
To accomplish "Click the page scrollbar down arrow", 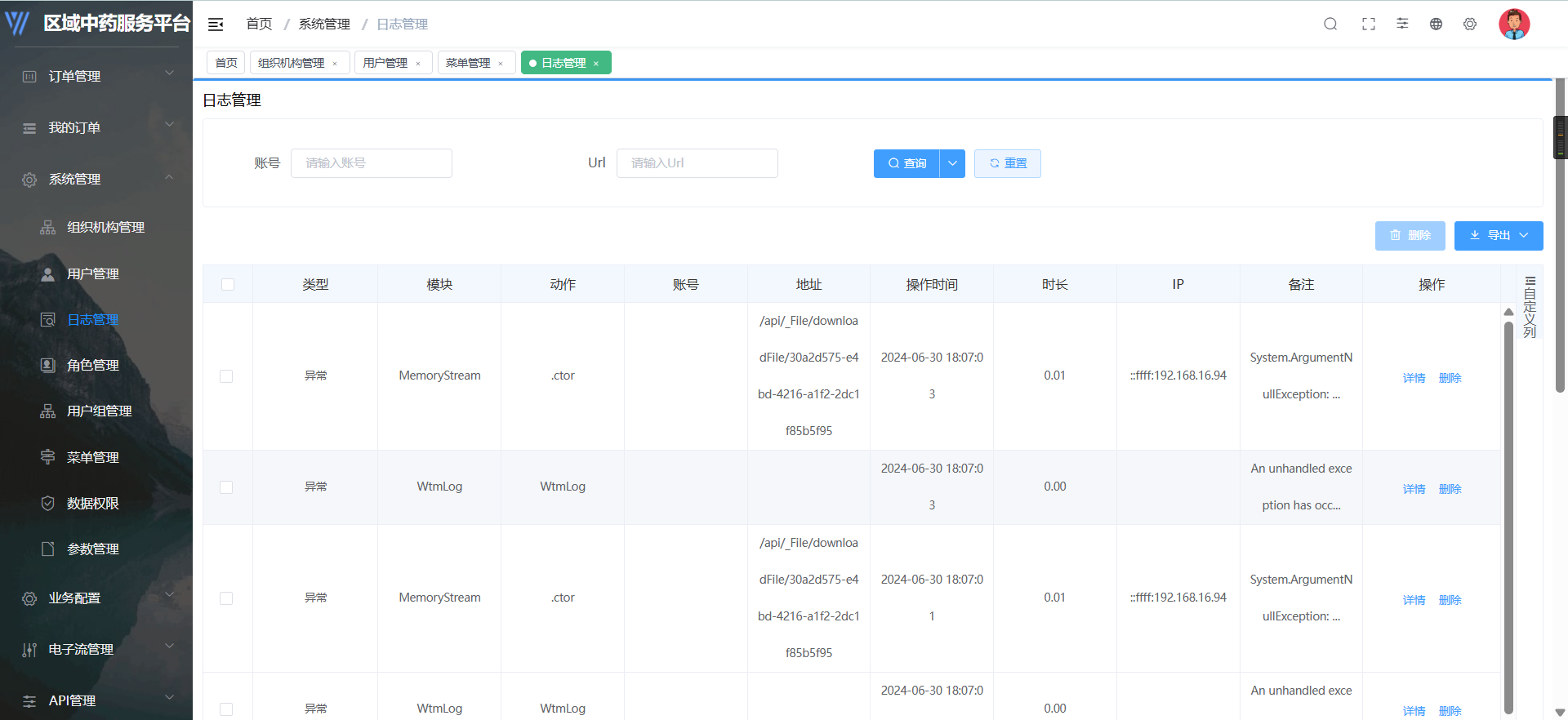I will (1561, 712).
